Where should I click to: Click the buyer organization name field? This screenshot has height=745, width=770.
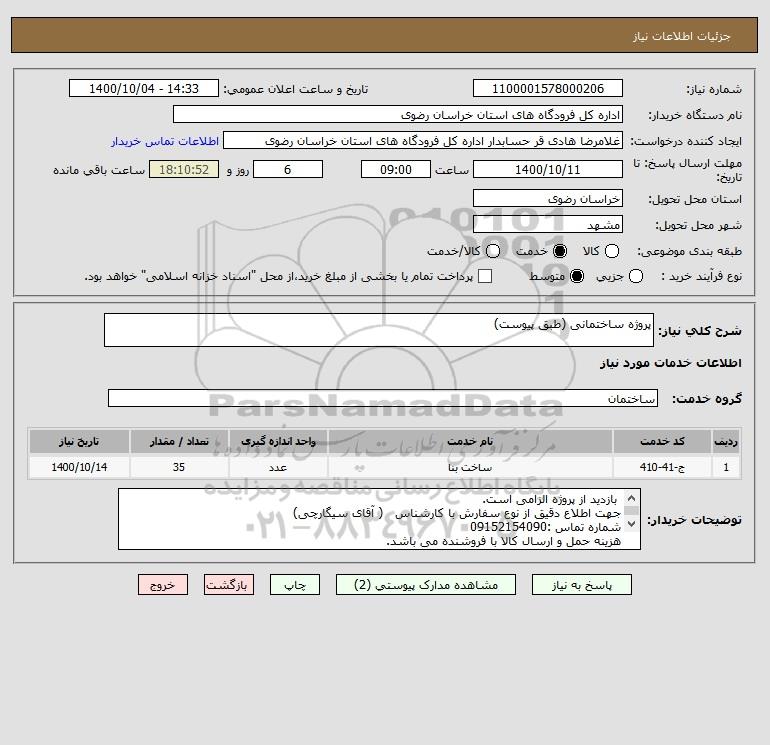point(398,114)
